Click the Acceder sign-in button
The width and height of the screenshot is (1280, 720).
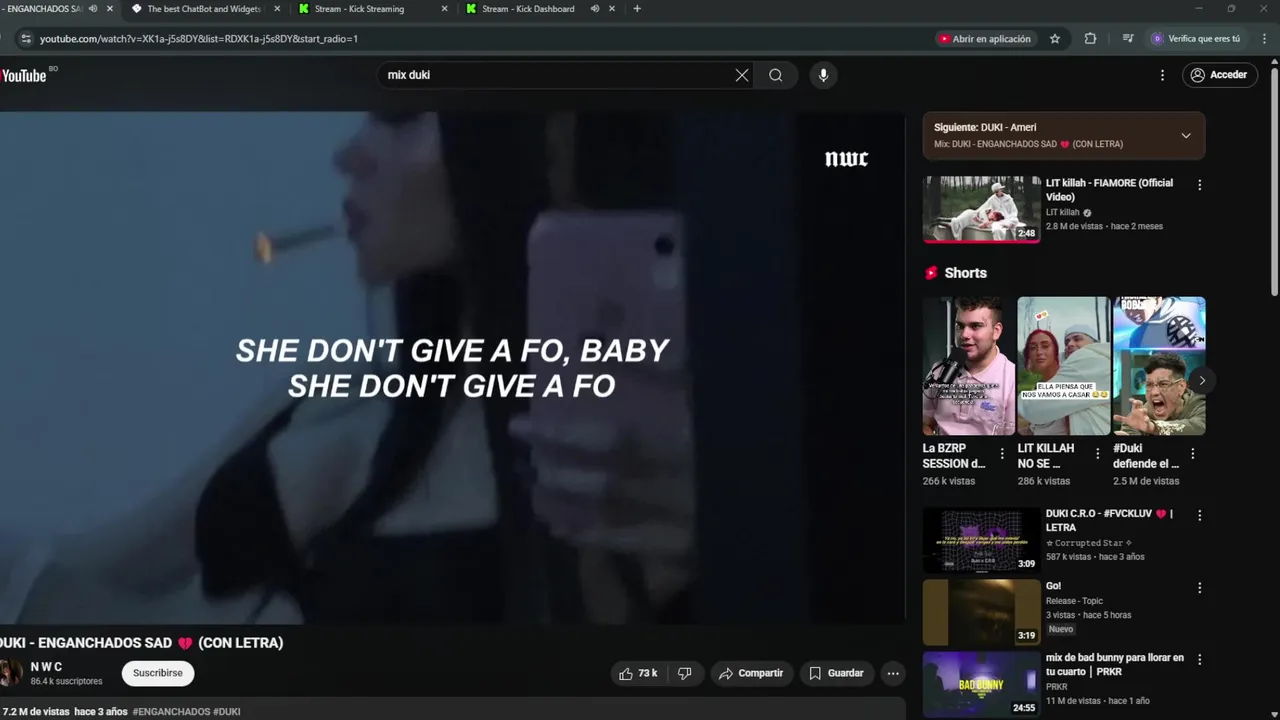pyautogui.click(x=1219, y=75)
